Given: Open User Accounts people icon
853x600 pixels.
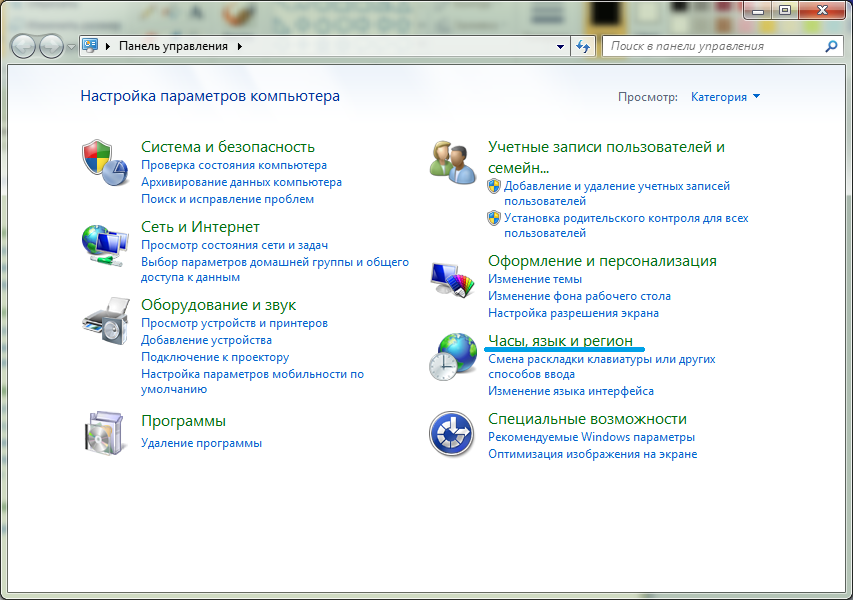Looking at the screenshot, I should click(453, 162).
